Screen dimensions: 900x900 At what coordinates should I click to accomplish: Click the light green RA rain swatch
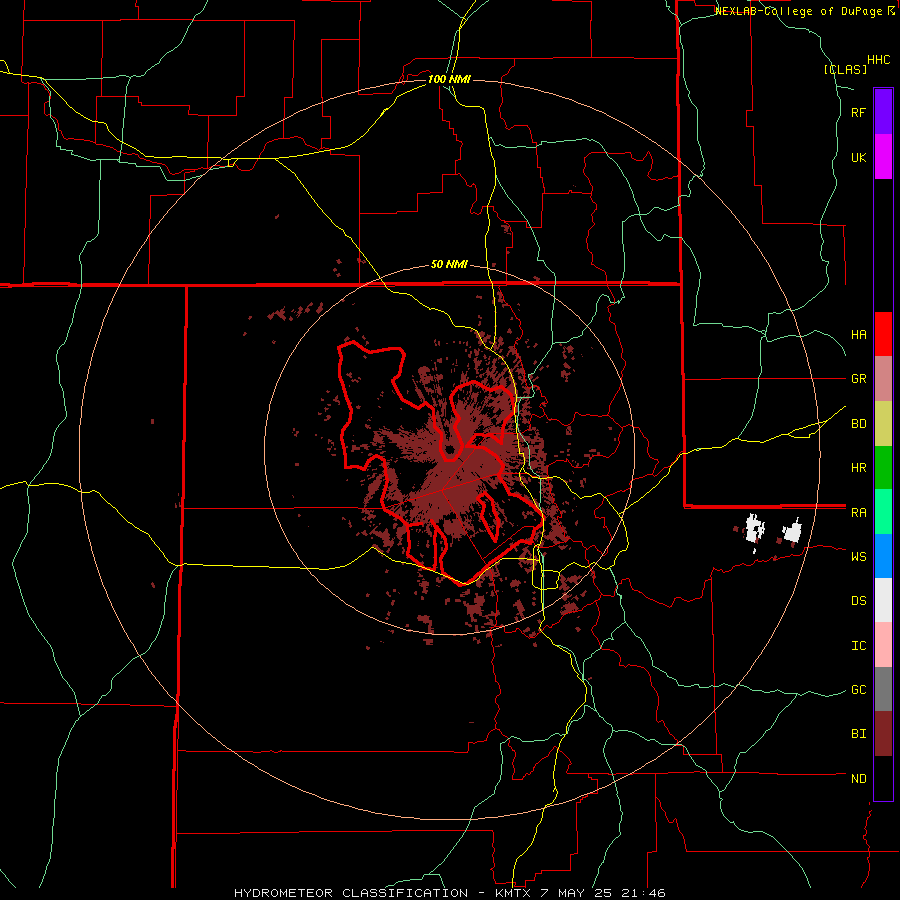tap(883, 512)
